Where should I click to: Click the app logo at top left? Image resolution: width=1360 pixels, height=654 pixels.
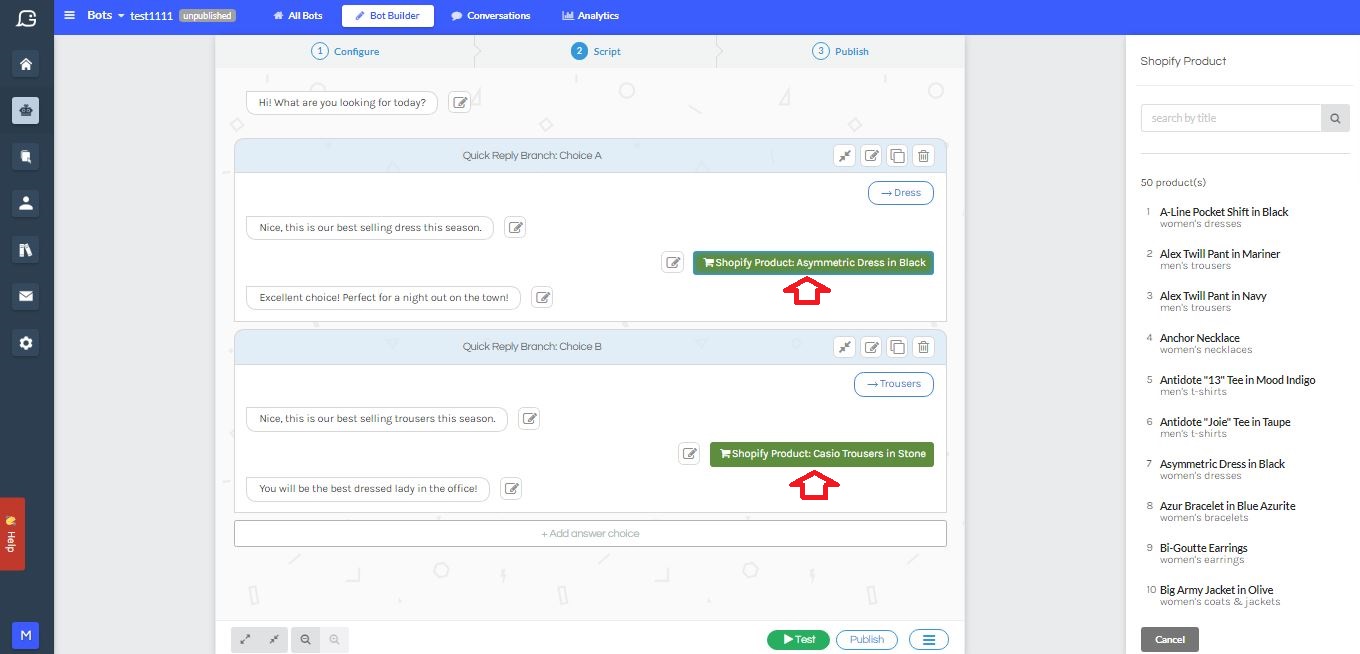[26, 16]
